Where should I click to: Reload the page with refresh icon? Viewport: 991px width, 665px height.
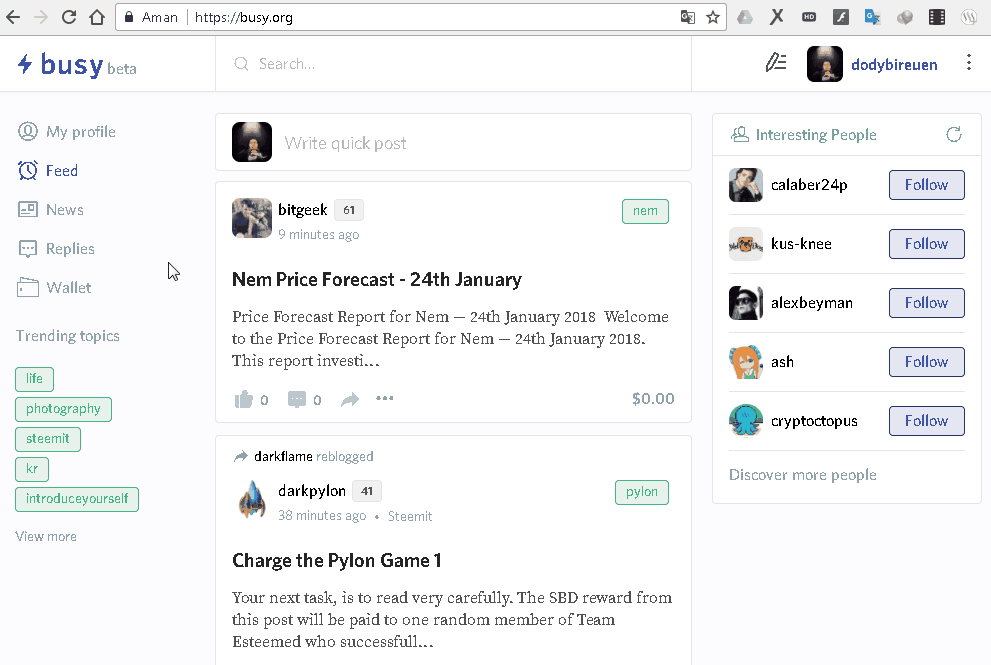69,17
